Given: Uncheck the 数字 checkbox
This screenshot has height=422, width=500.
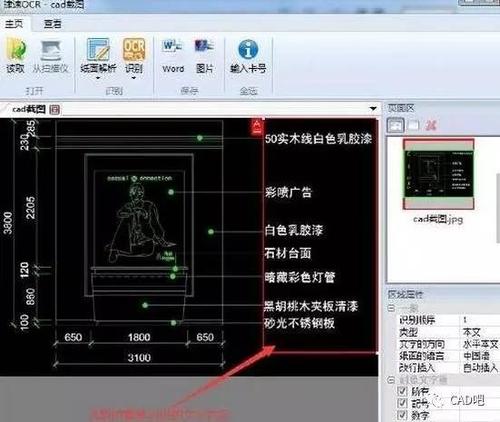Looking at the screenshot, I should 402,415.
